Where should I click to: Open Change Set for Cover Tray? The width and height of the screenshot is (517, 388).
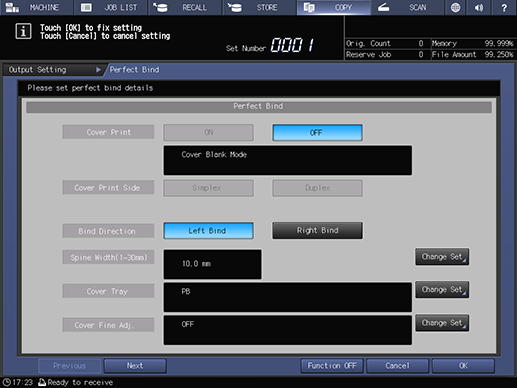pos(442,290)
